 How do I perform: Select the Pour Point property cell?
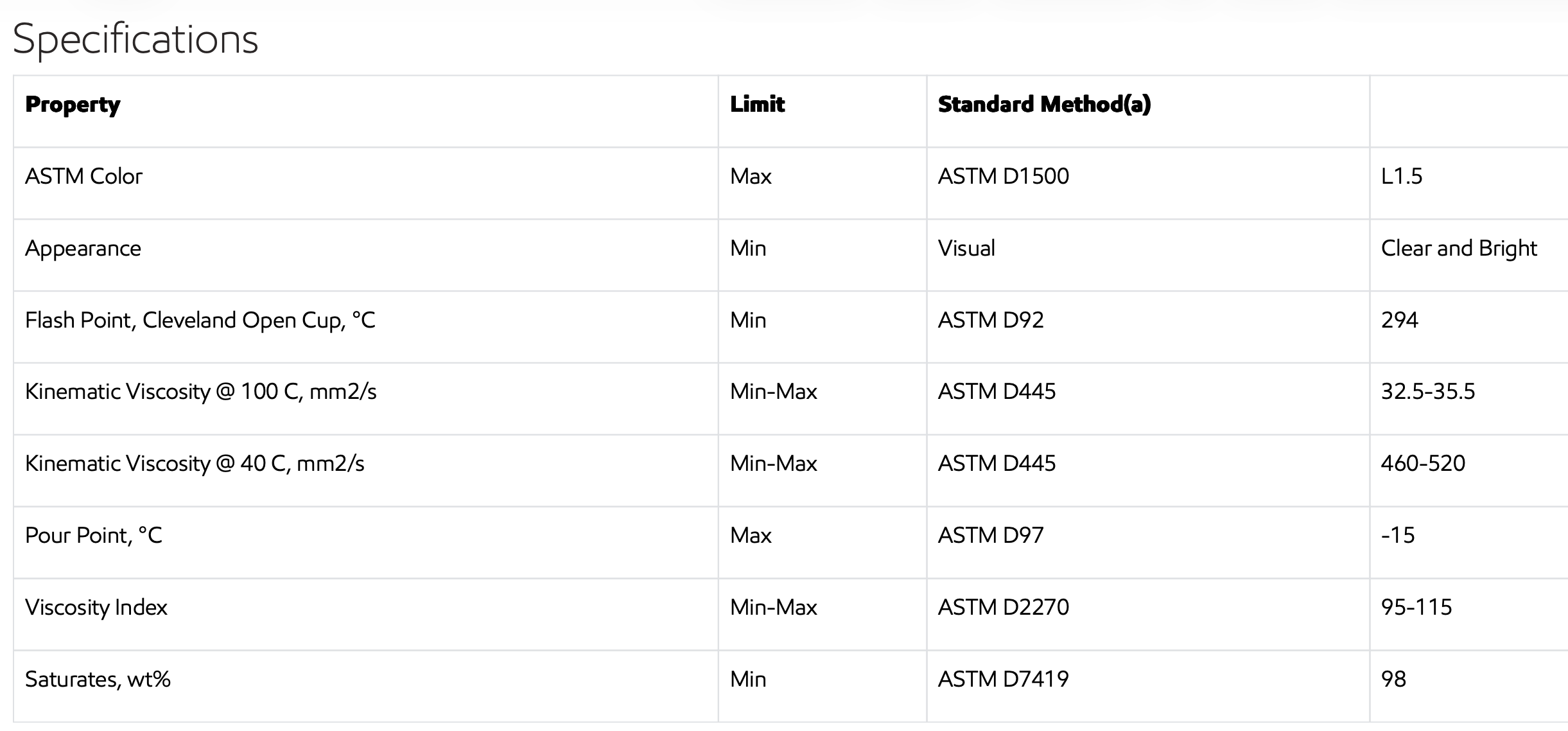[94, 536]
